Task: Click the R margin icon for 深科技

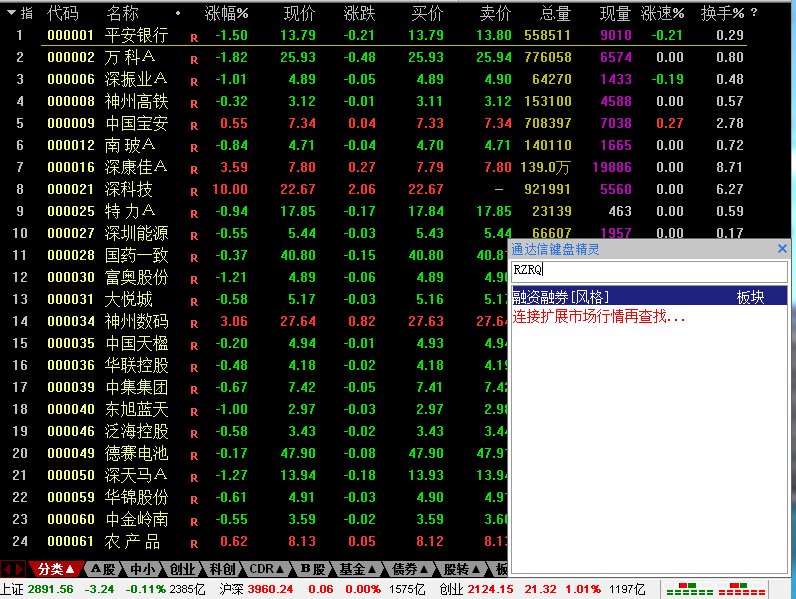Action: pyautogui.click(x=194, y=190)
